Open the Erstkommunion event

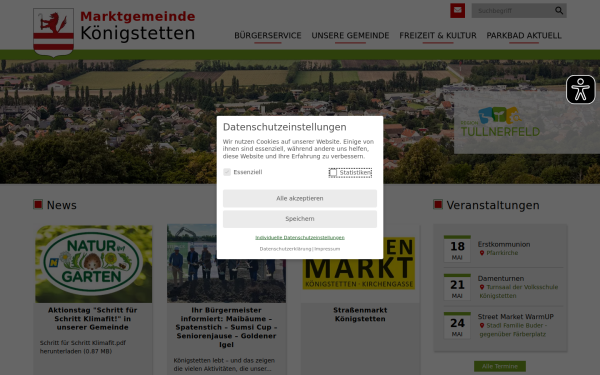click(x=504, y=244)
